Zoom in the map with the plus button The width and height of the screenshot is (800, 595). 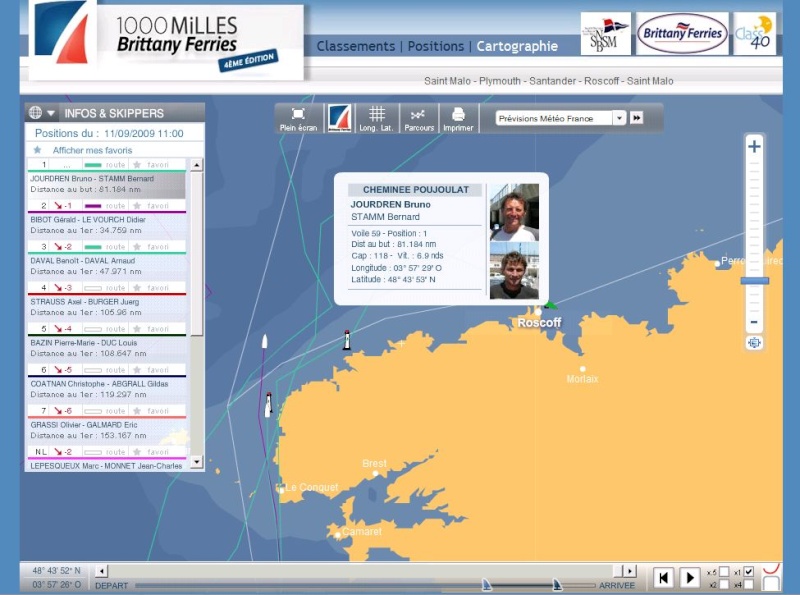754,146
